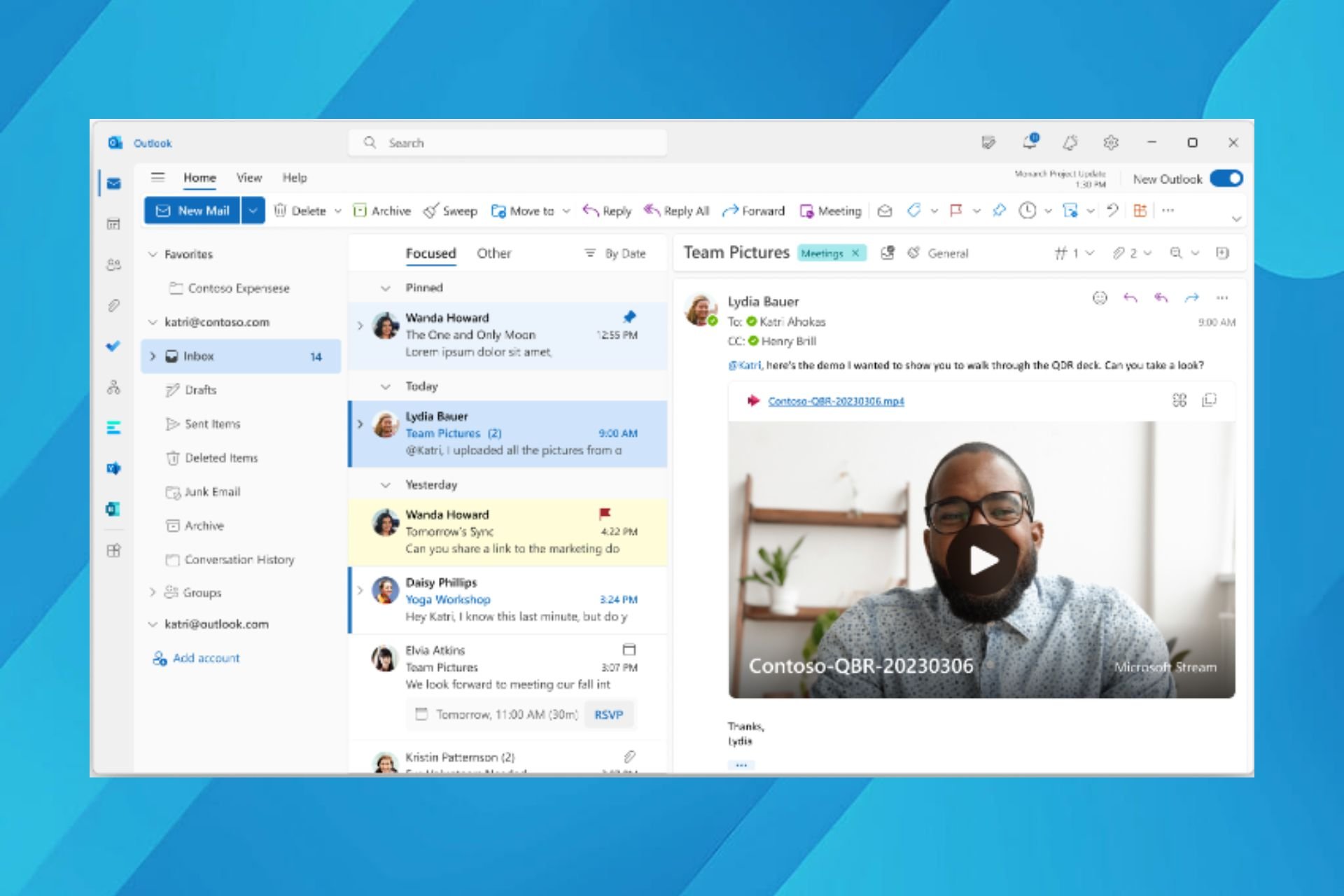Click Forward in the ribbon
This screenshot has width=1344, height=896.
754,211
